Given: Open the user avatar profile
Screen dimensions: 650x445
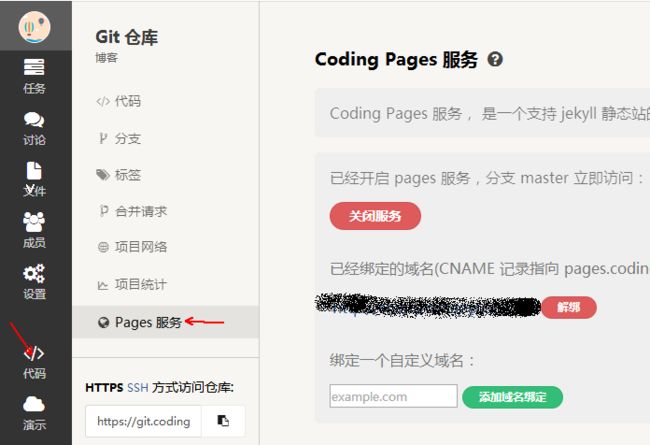Looking at the screenshot, I should [x=34, y=27].
